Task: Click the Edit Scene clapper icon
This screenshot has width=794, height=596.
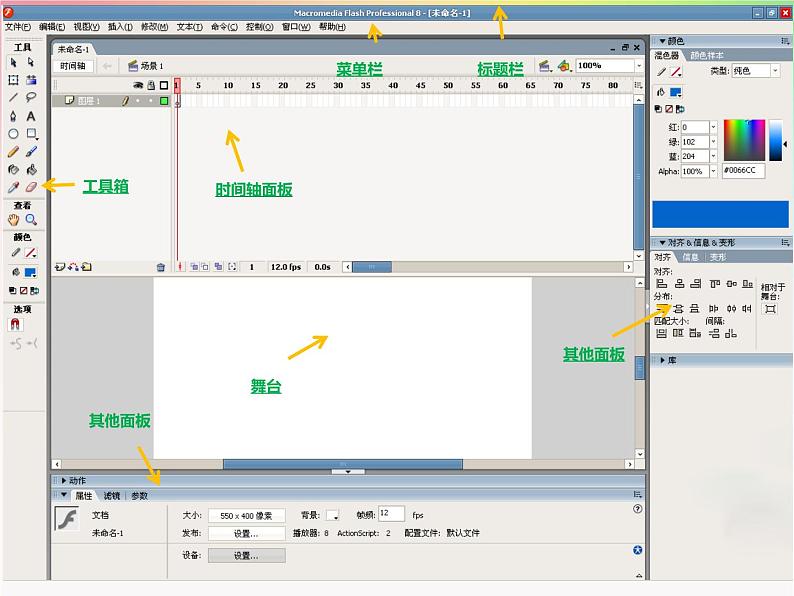Action: (x=545, y=66)
